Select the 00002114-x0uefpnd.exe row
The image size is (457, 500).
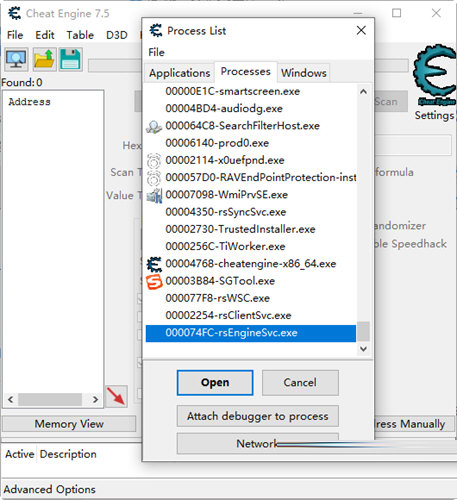pyautogui.click(x=251, y=160)
